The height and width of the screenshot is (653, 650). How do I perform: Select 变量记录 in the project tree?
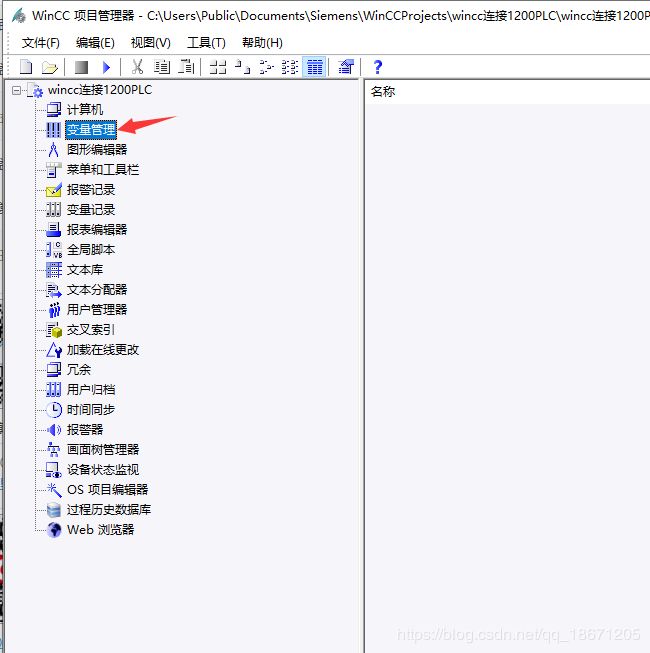click(91, 209)
